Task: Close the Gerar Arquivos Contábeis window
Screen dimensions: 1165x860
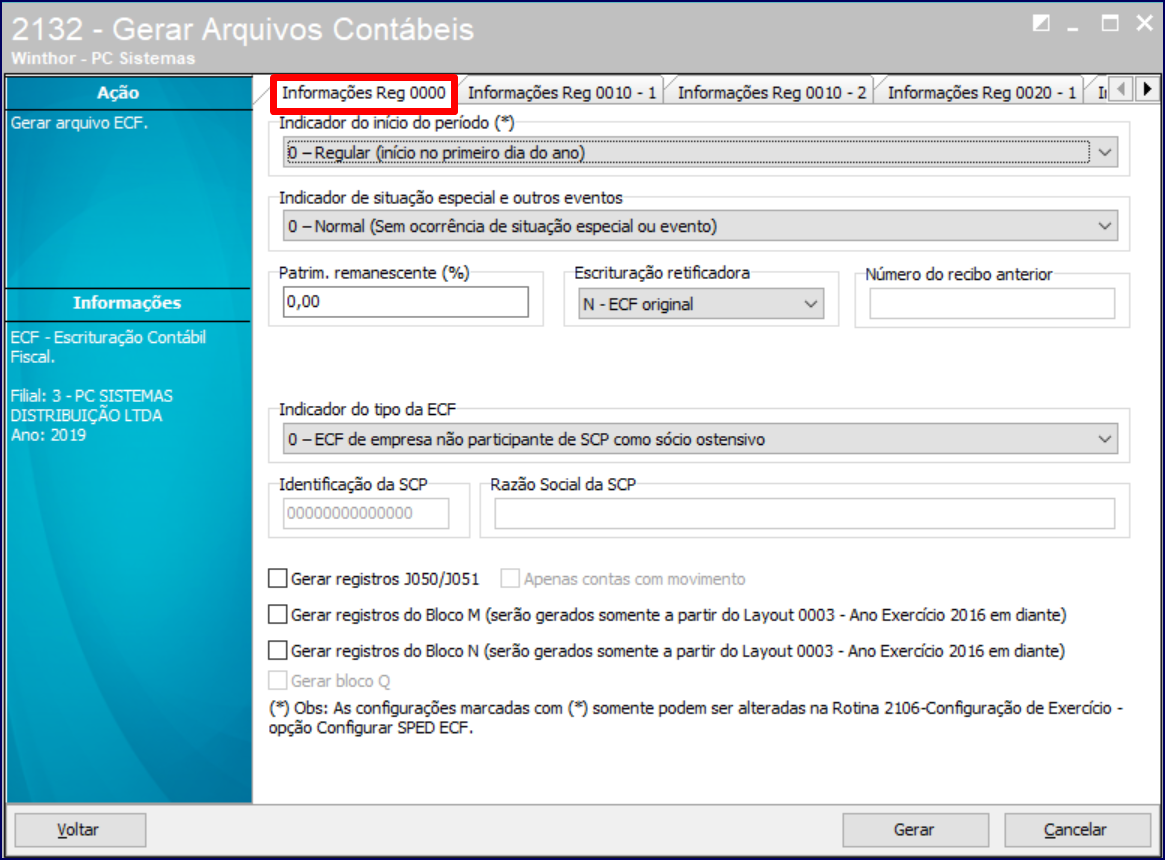Action: 1144,23
